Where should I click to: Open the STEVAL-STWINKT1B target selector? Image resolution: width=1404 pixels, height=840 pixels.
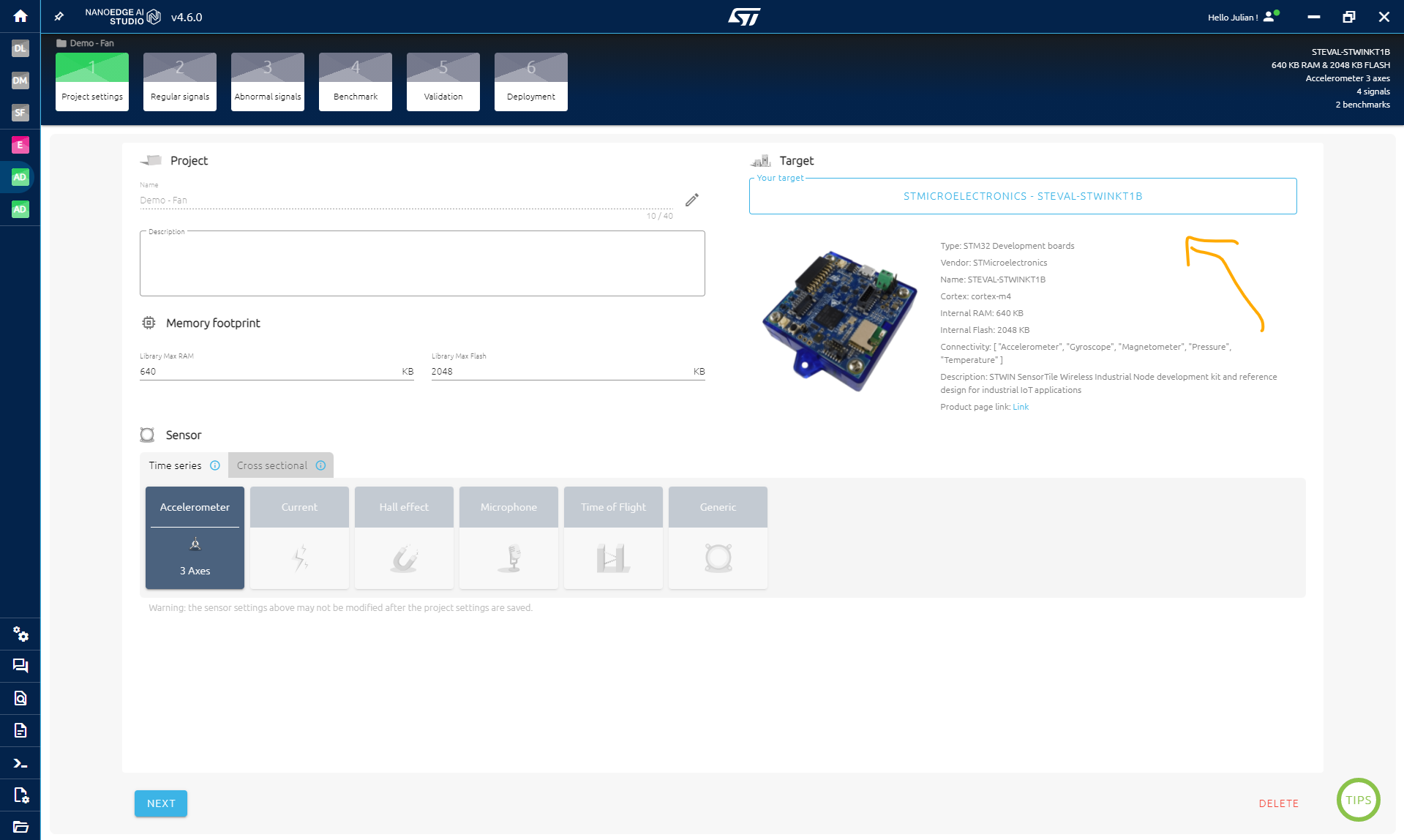click(1022, 195)
